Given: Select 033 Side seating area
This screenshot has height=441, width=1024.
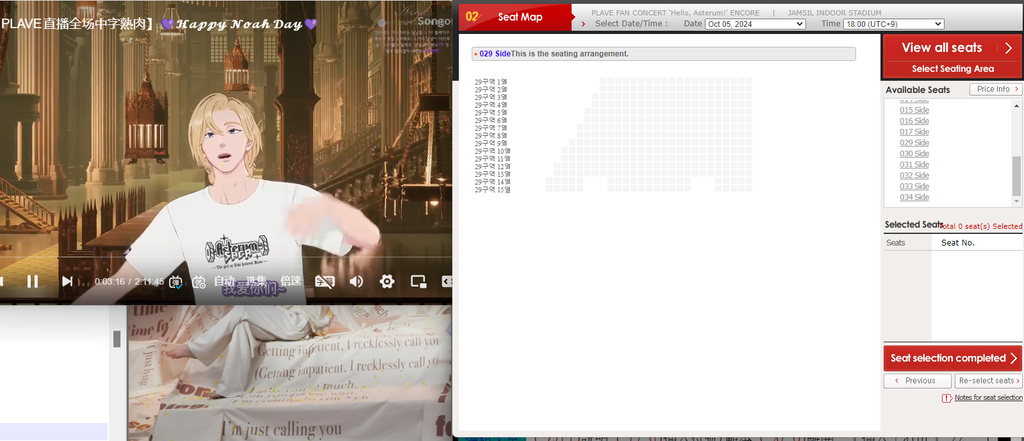Looking at the screenshot, I should [914, 186].
